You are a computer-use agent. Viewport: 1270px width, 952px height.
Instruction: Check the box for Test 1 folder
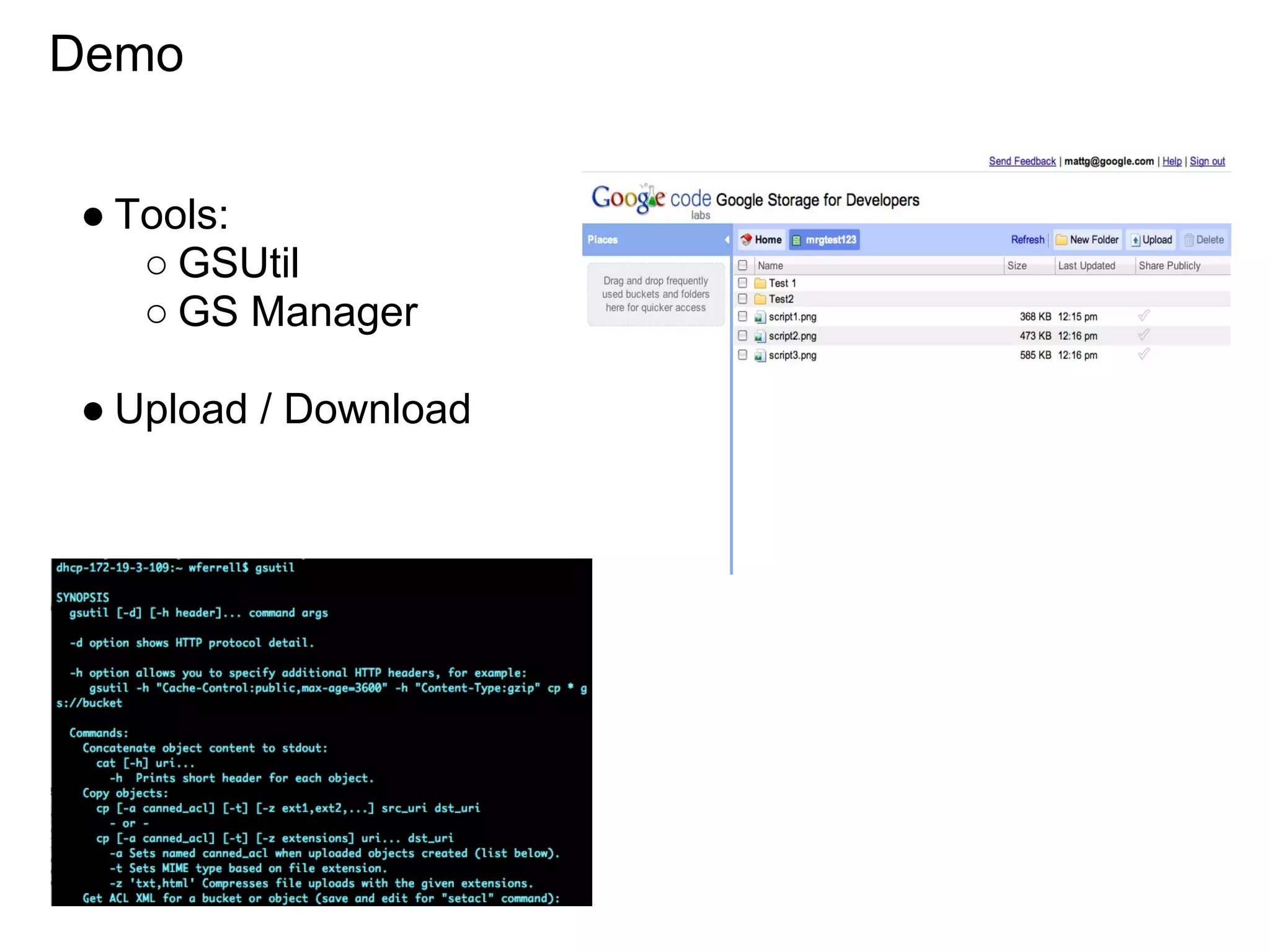click(742, 283)
